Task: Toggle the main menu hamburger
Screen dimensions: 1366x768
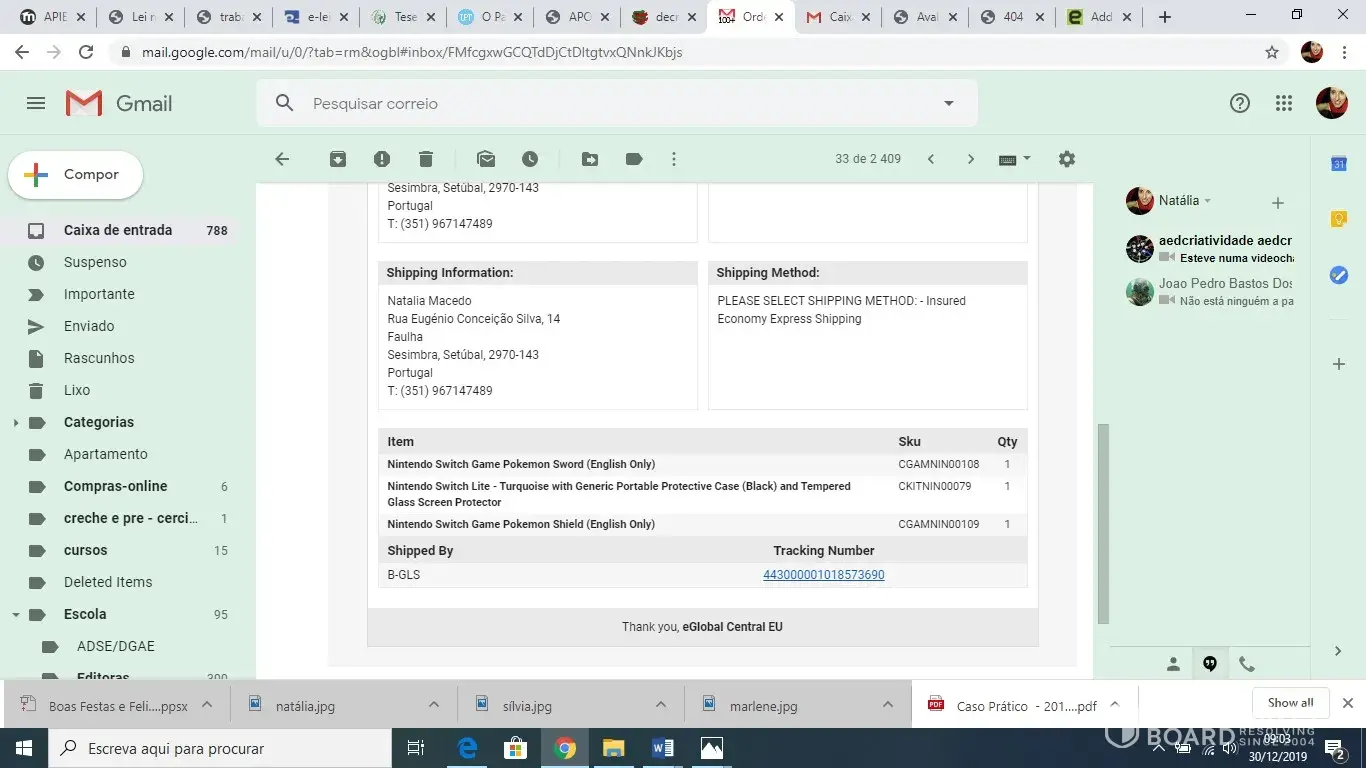Action: [x=36, y=103]
